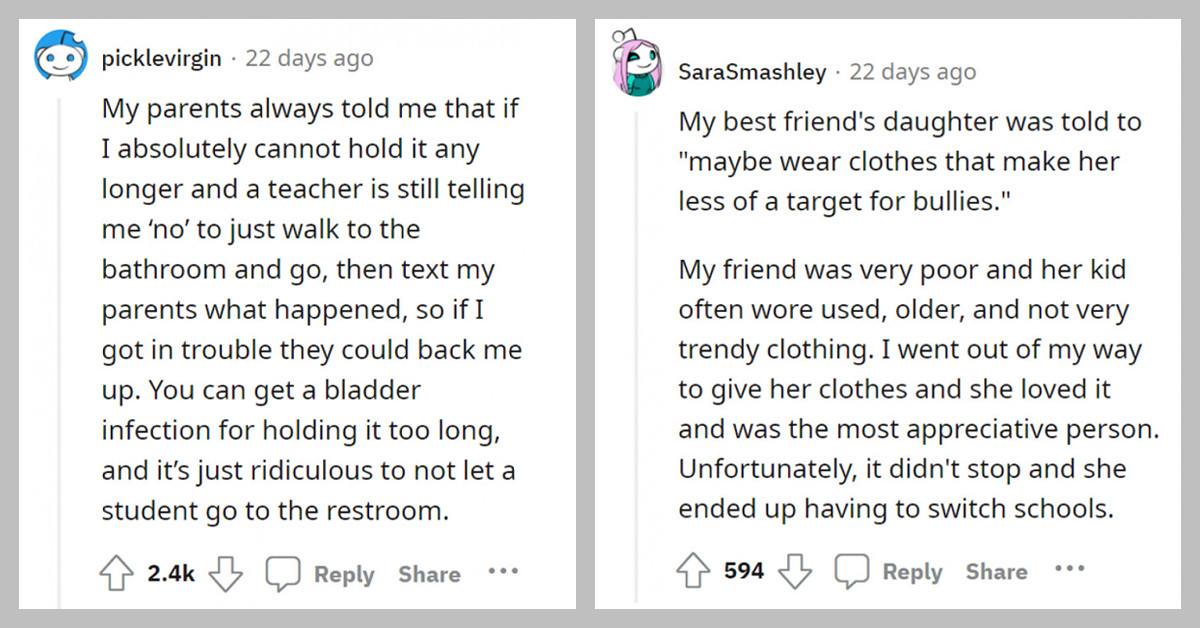Image resolution: width=1200 pixels, height=628 pixels.
Task: Upvote SaraSmashley's comment
Action: tap(694, 571)
